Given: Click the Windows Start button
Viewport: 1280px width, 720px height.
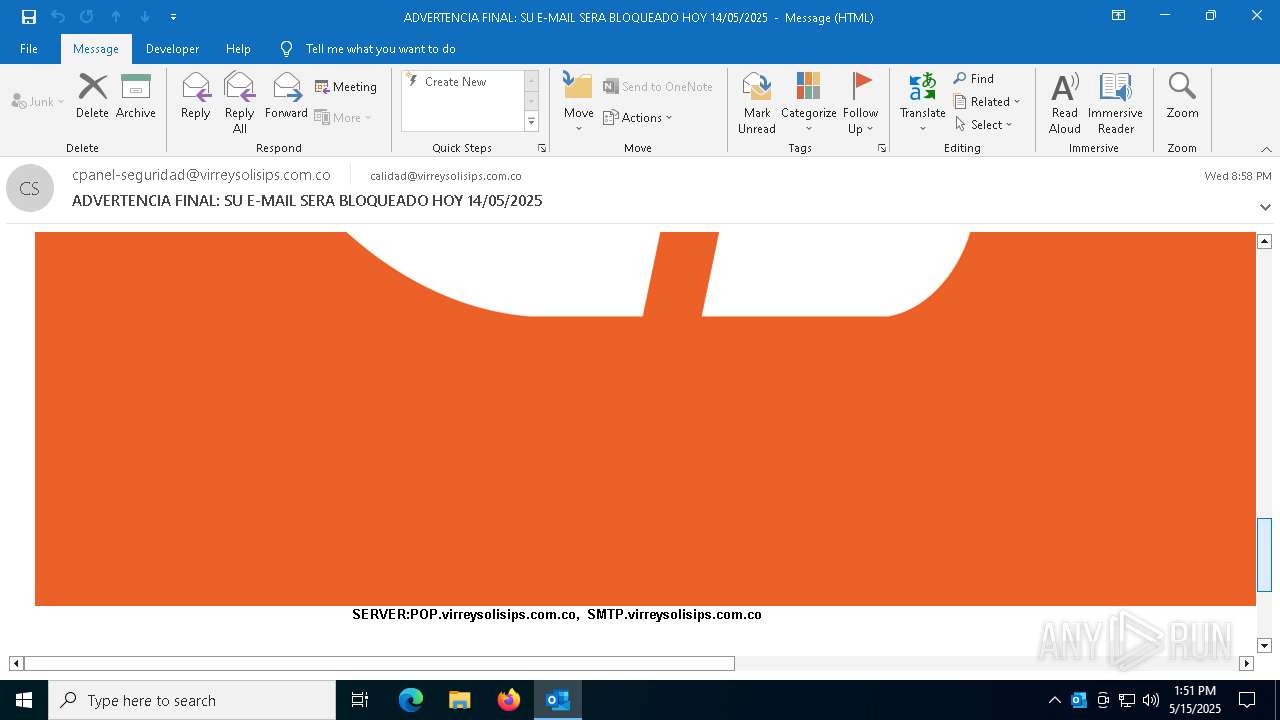Looking at the screenshot, I should pyautogui.click(x=24, y=700).
